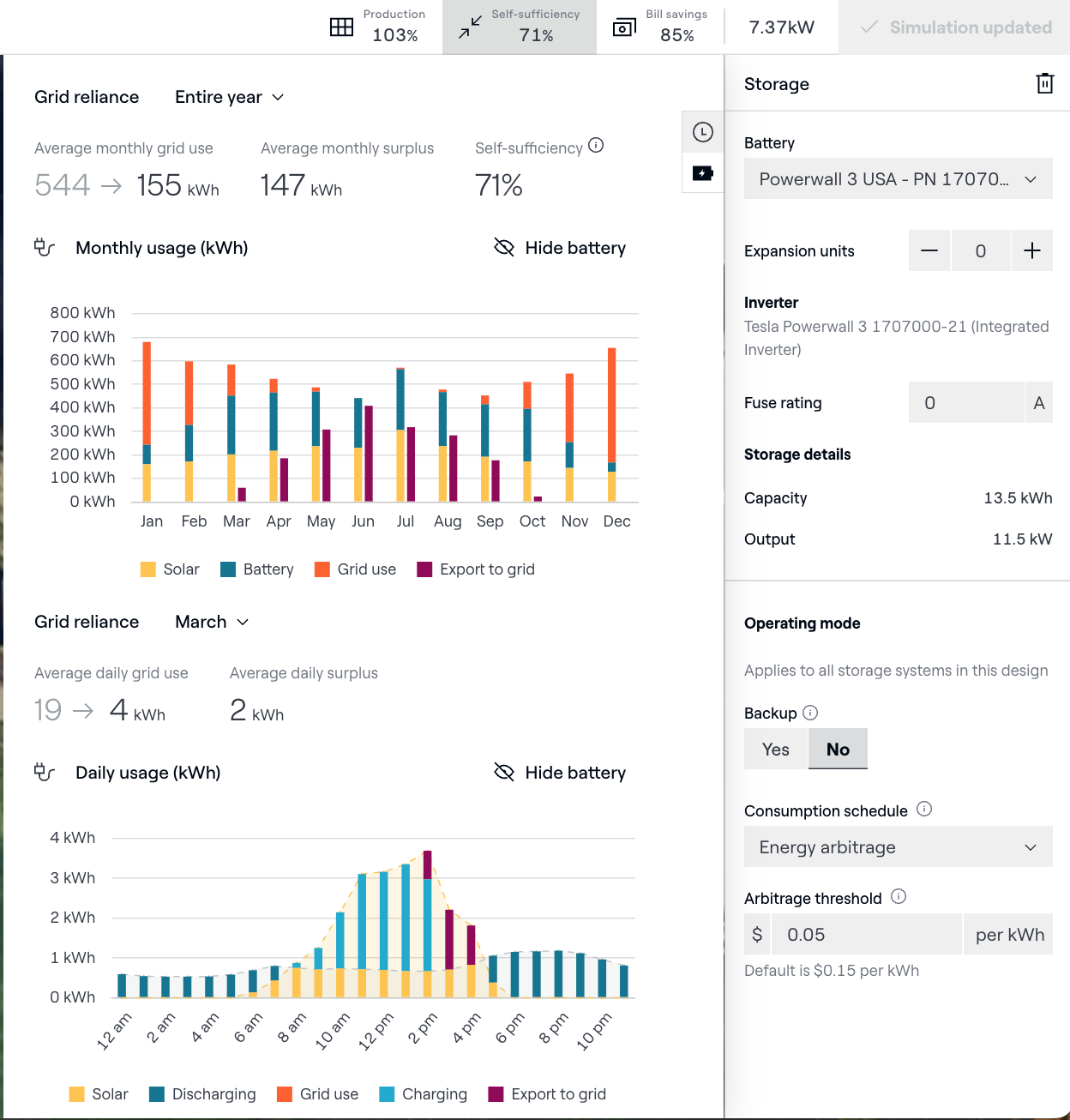View Consumption schedule info tooltip icon
The height and width of the screenshot is (1120, 1070).
pyautogui.click(x=923, y=809)
